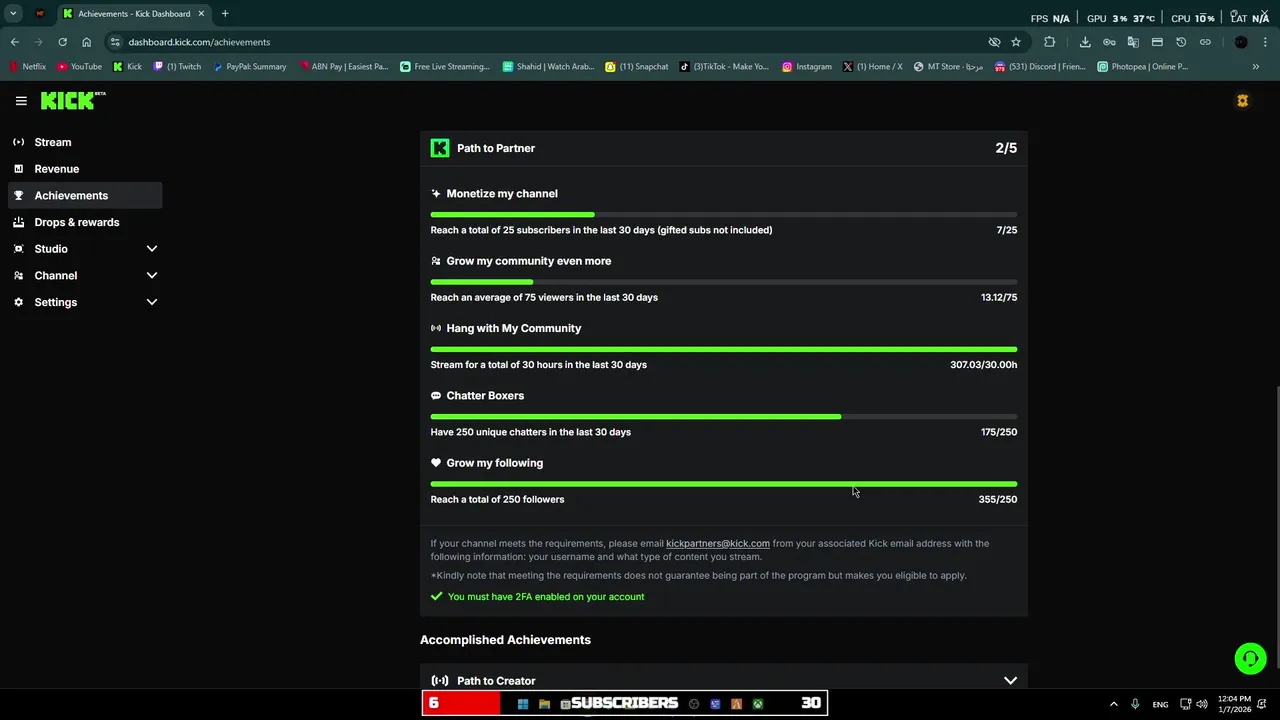The width and height of the screenshot is (1280, 720).
Task: Select Achievements in the sidebar
Action: pyautogui.click(x=85, y=195)
